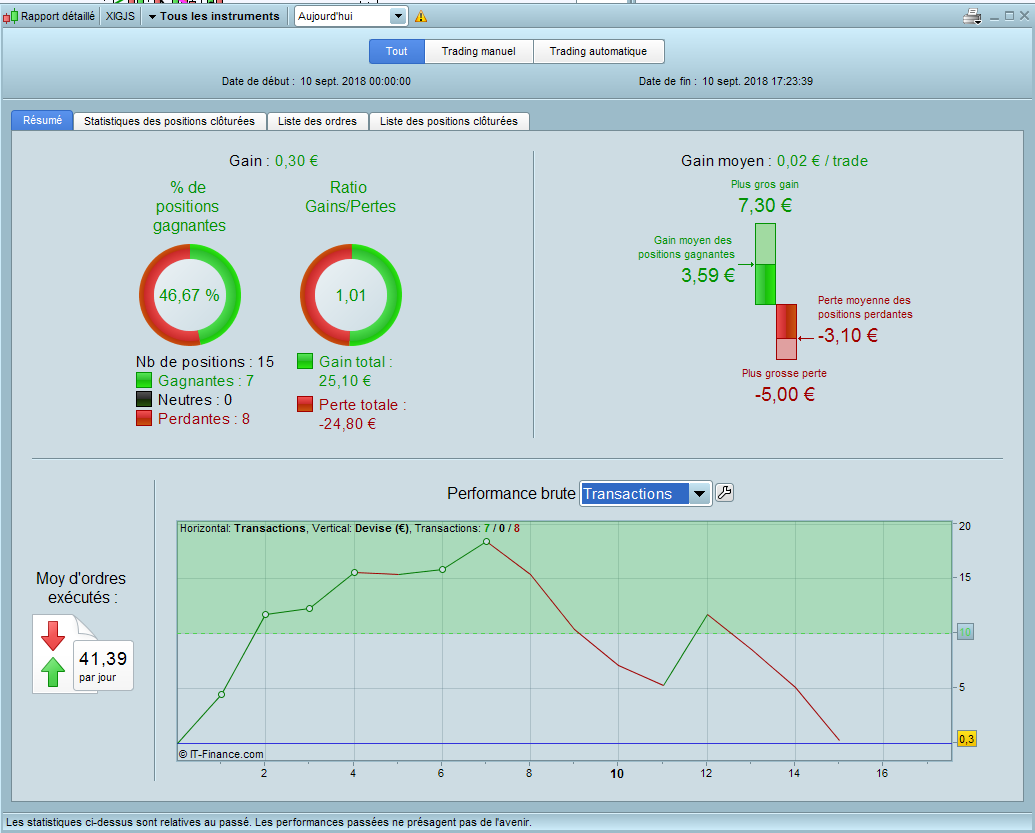The image size is (1035, 833).
Task: Click the yellow warning triangle icon
Action: click(420, 17)
